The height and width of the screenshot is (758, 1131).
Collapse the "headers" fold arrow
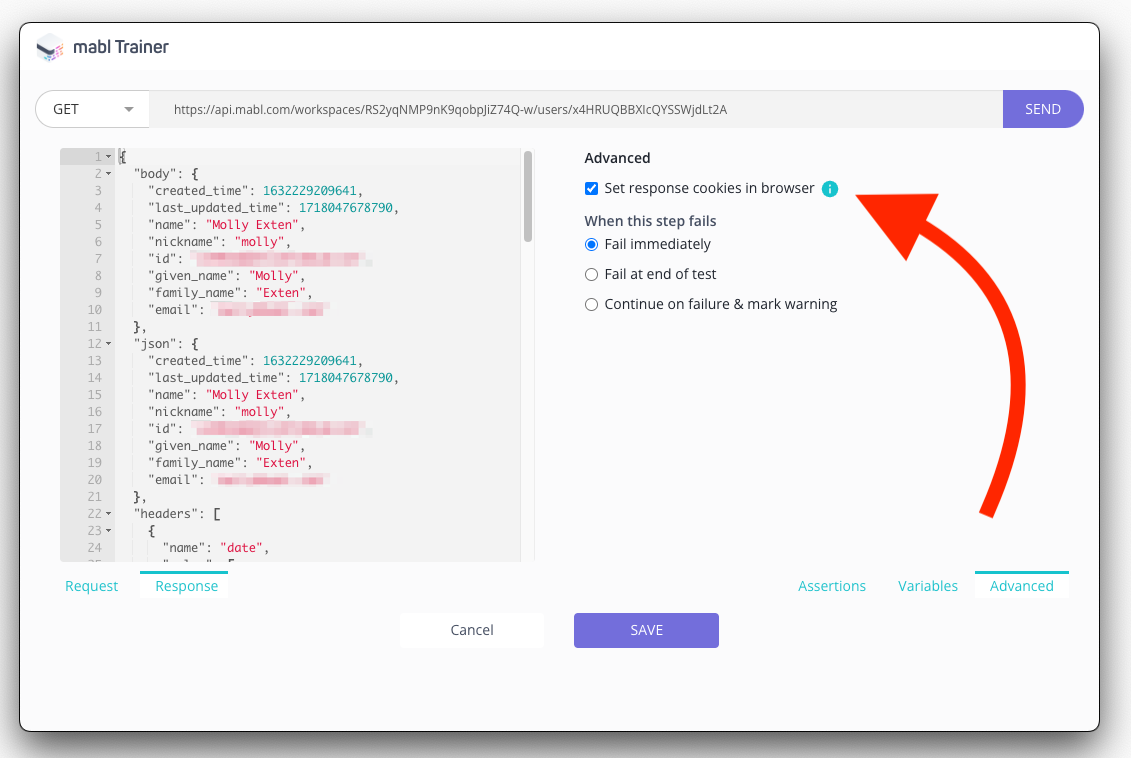[x=109, y=514]
